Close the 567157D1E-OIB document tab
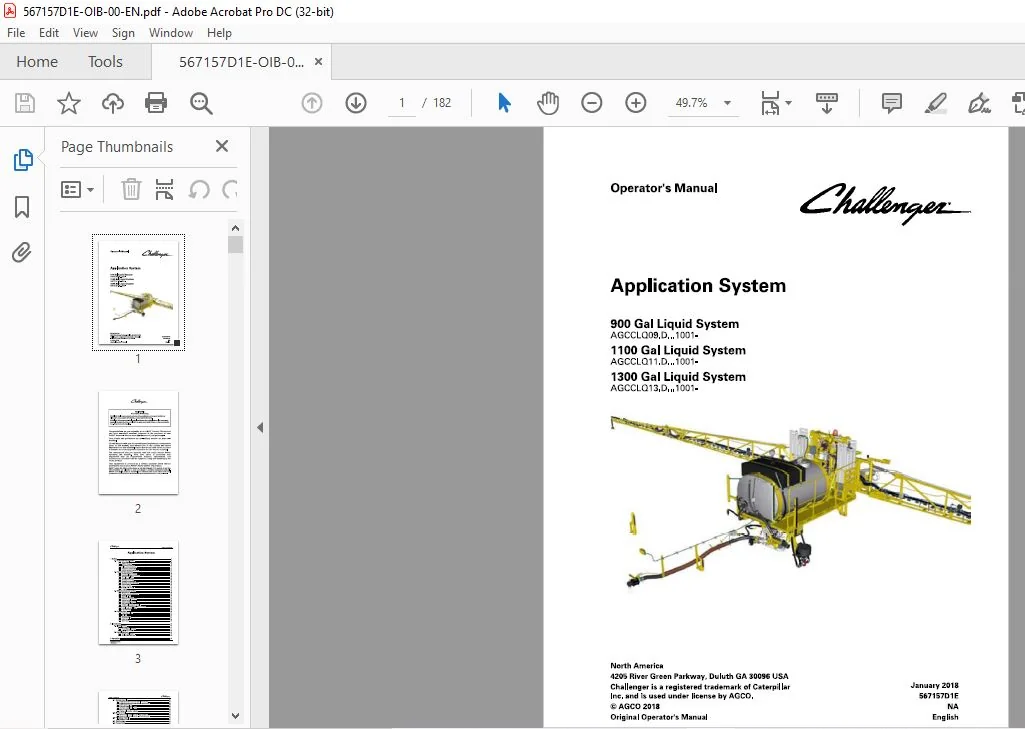Viewport: 1025px width, 729px height. coord(318,61)
